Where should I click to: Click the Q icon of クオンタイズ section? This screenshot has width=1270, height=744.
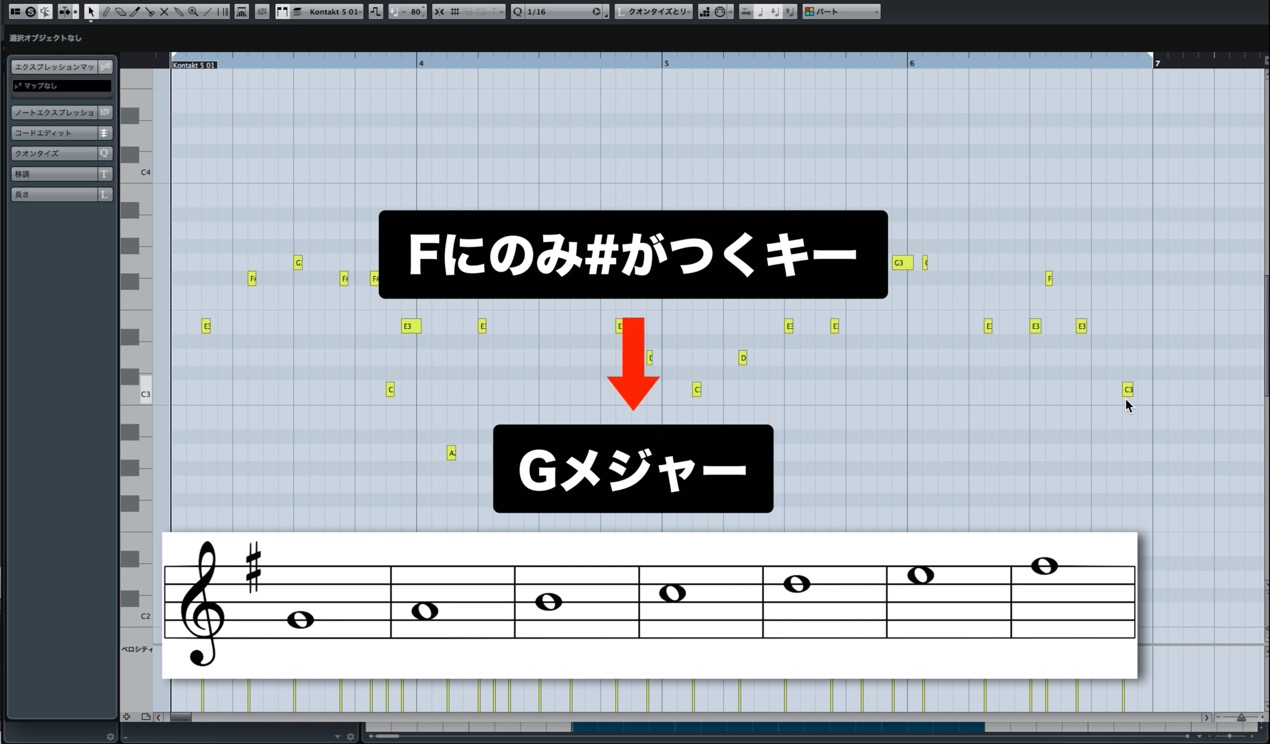point(105,154)
